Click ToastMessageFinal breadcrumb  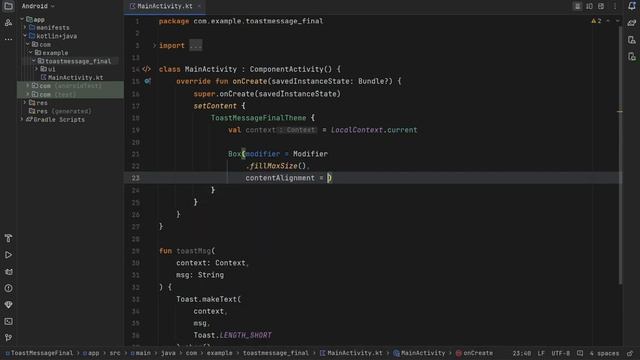coord(39,353)
